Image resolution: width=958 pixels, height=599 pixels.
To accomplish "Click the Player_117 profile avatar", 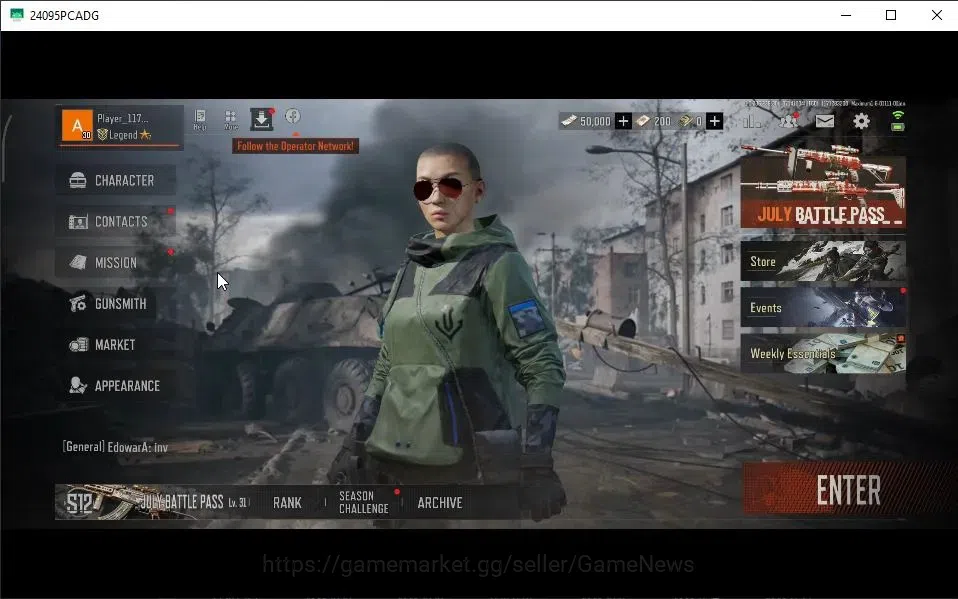I will (x=78, y=125).
